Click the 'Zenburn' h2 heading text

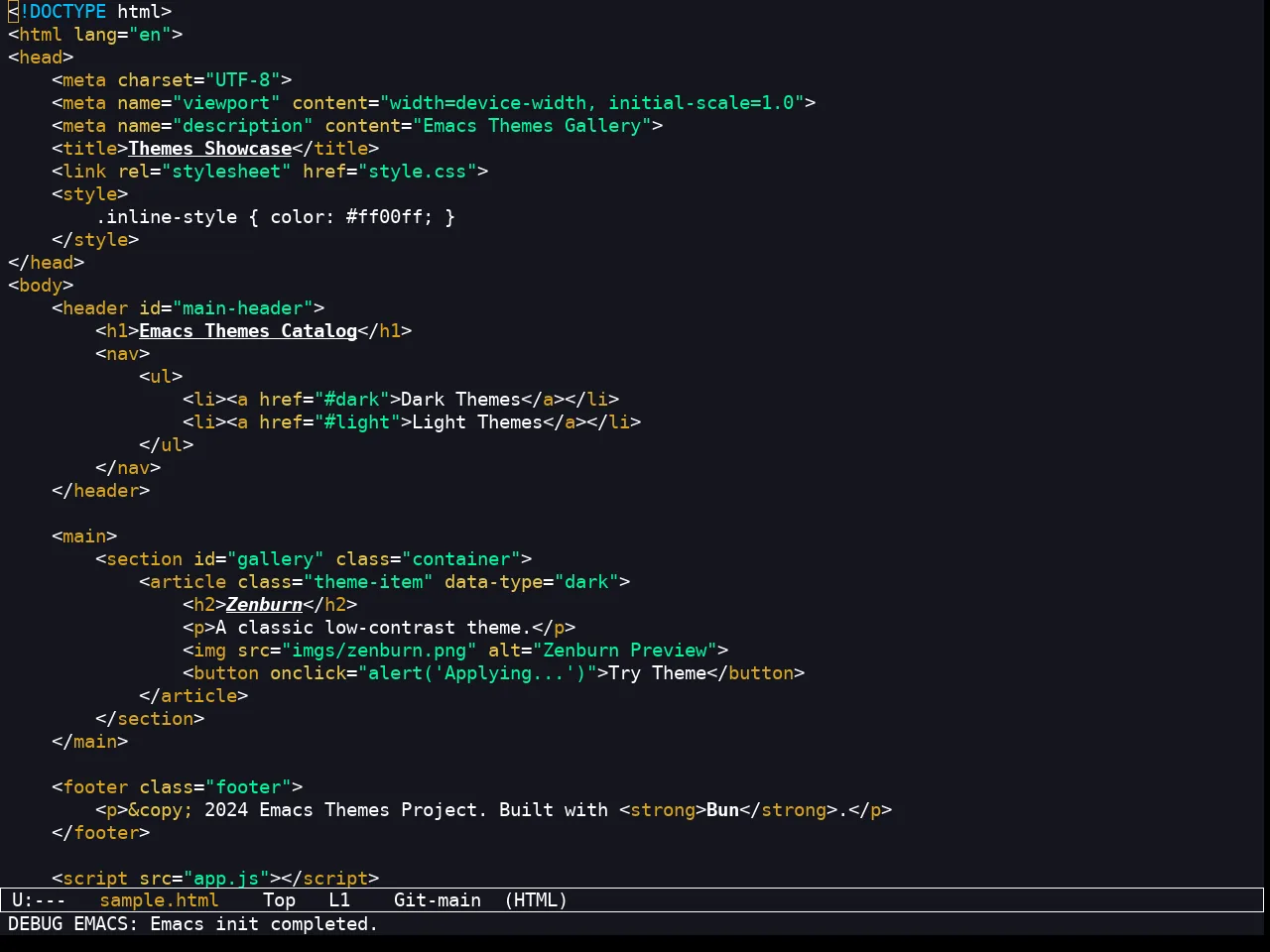coord(264,605)
